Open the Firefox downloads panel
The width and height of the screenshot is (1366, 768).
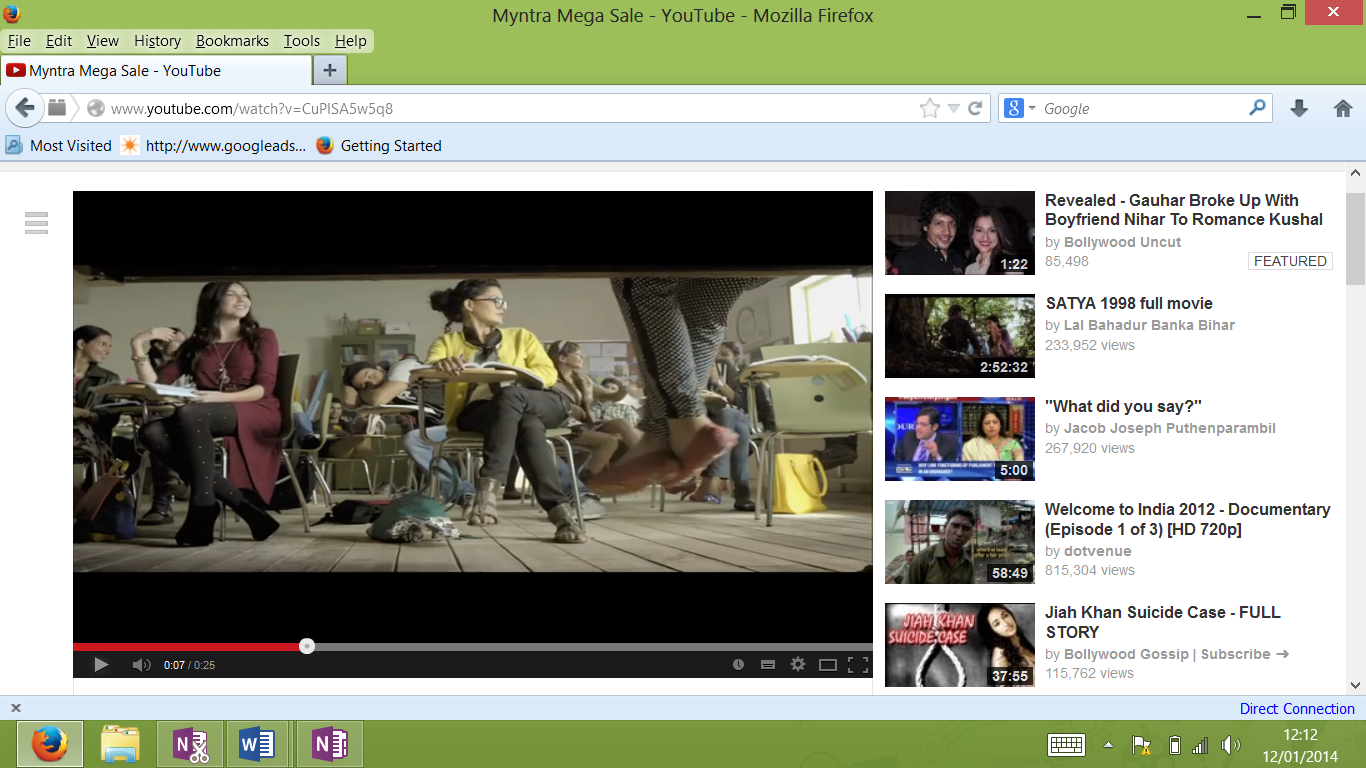pos(1299,109)
